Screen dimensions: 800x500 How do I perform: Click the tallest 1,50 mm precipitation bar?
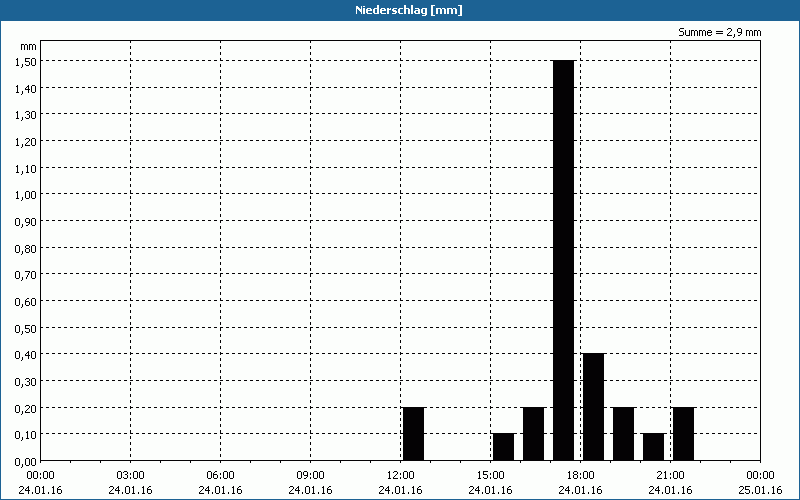click(x=563, y=260)
